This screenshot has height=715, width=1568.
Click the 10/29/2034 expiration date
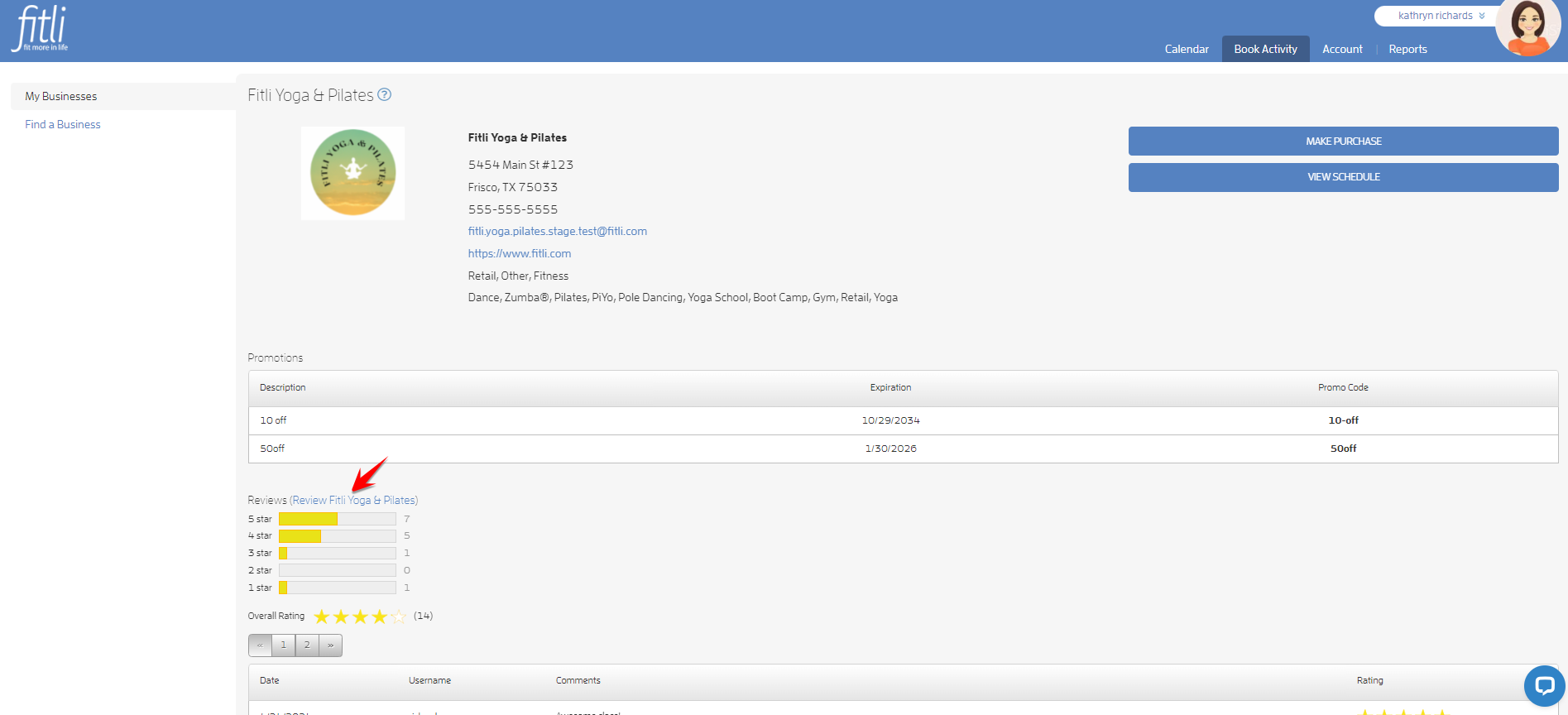(890, 420)
